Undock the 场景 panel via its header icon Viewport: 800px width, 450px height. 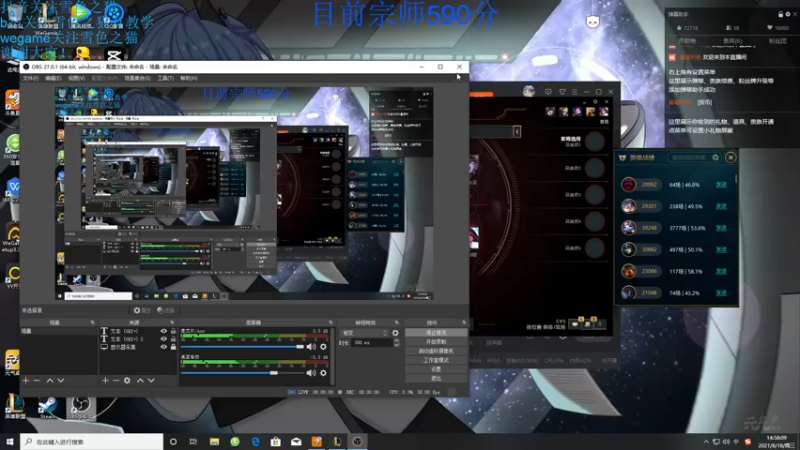point(92,322)
